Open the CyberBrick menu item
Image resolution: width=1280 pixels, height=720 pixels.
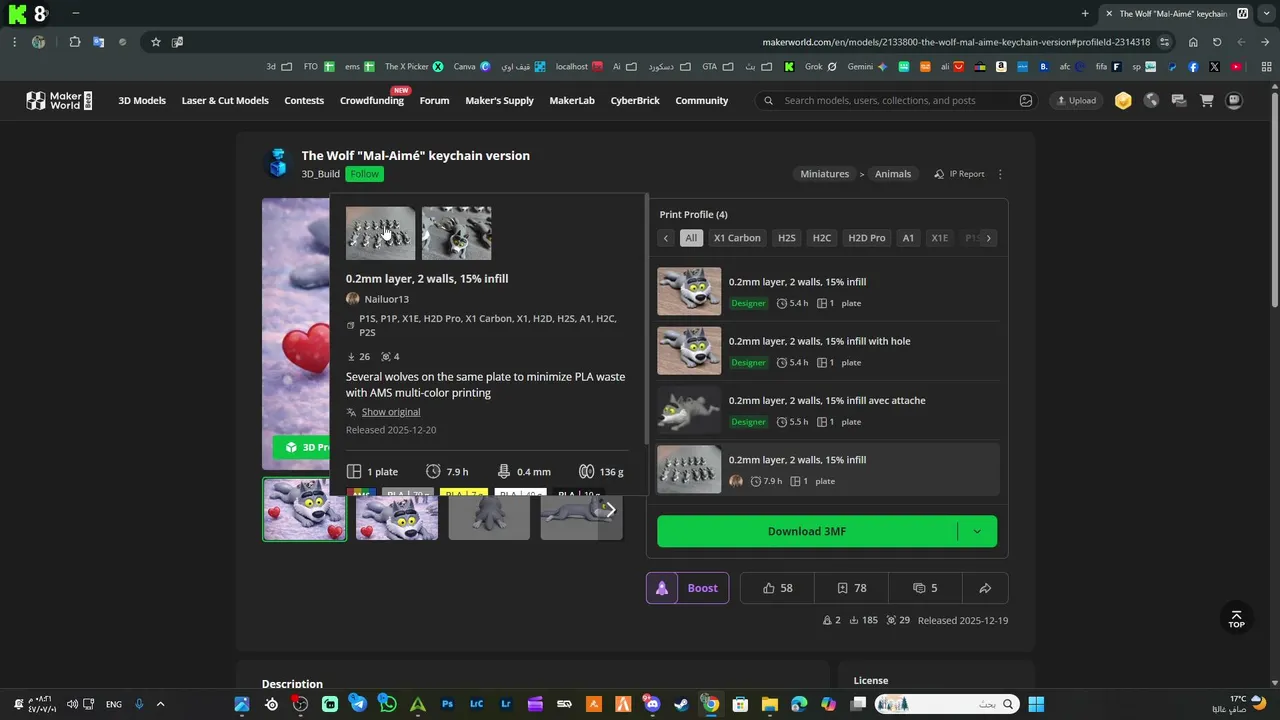point(635,100)
